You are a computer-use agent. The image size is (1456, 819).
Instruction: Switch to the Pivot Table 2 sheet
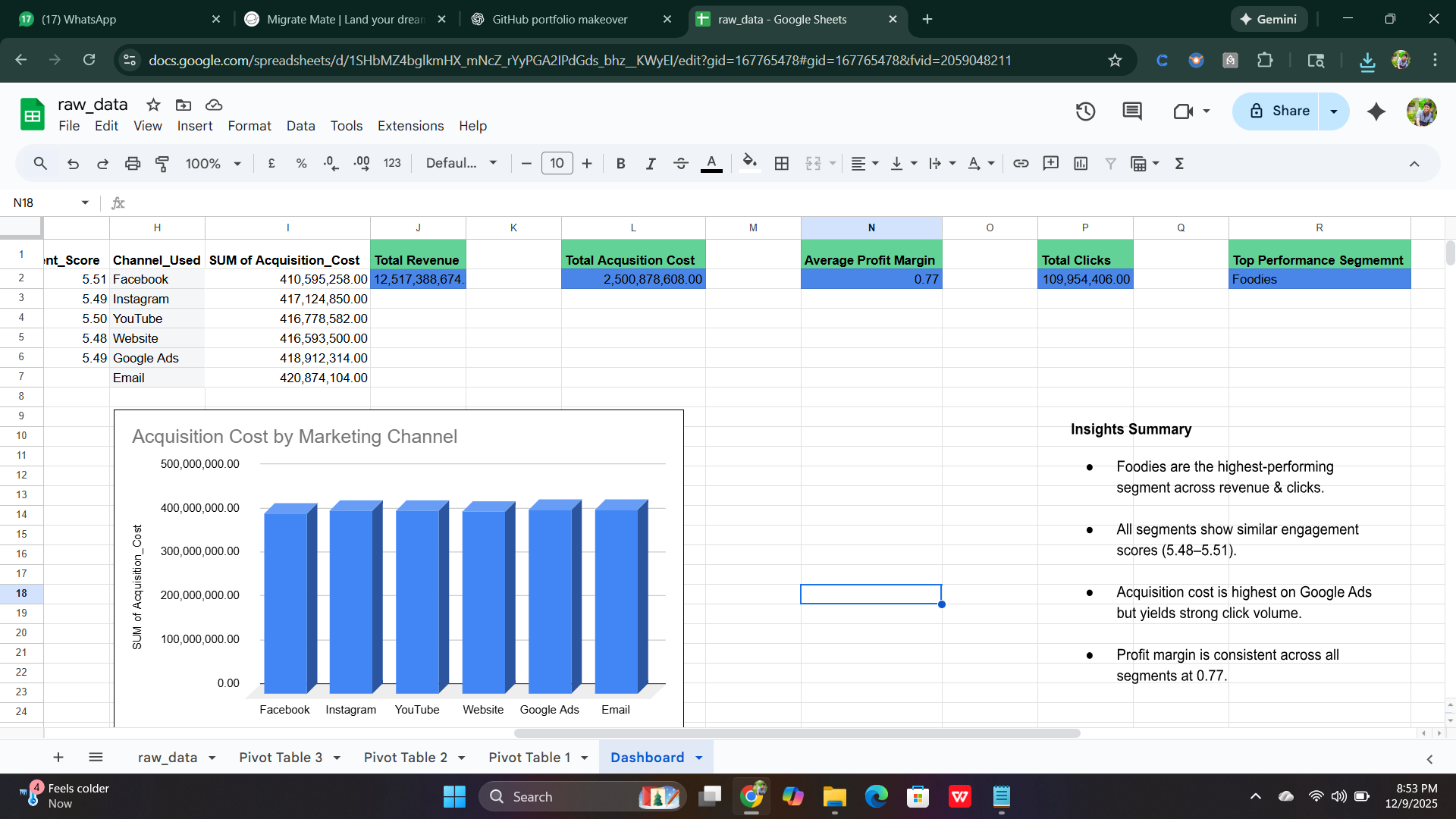click(405, 757)
